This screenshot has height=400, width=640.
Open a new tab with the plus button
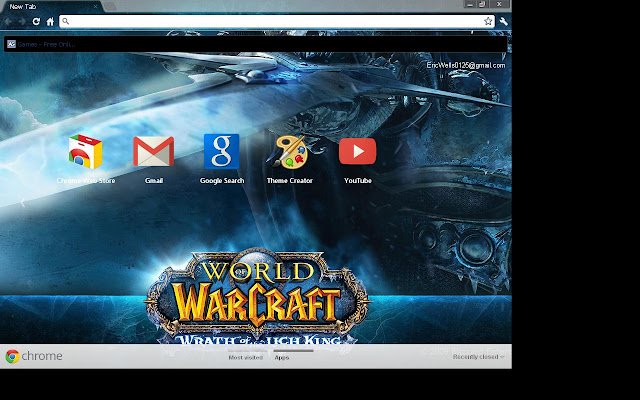109,7
